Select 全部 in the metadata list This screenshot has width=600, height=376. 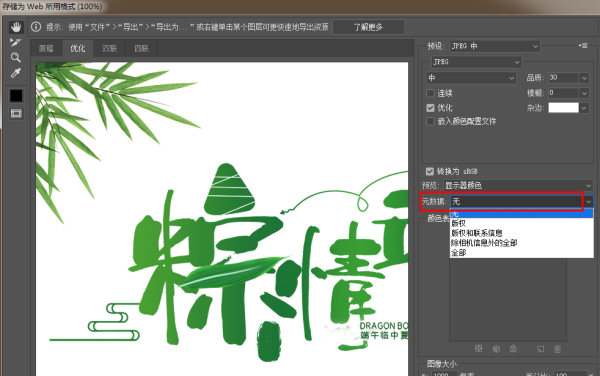[x=522, y=253]
